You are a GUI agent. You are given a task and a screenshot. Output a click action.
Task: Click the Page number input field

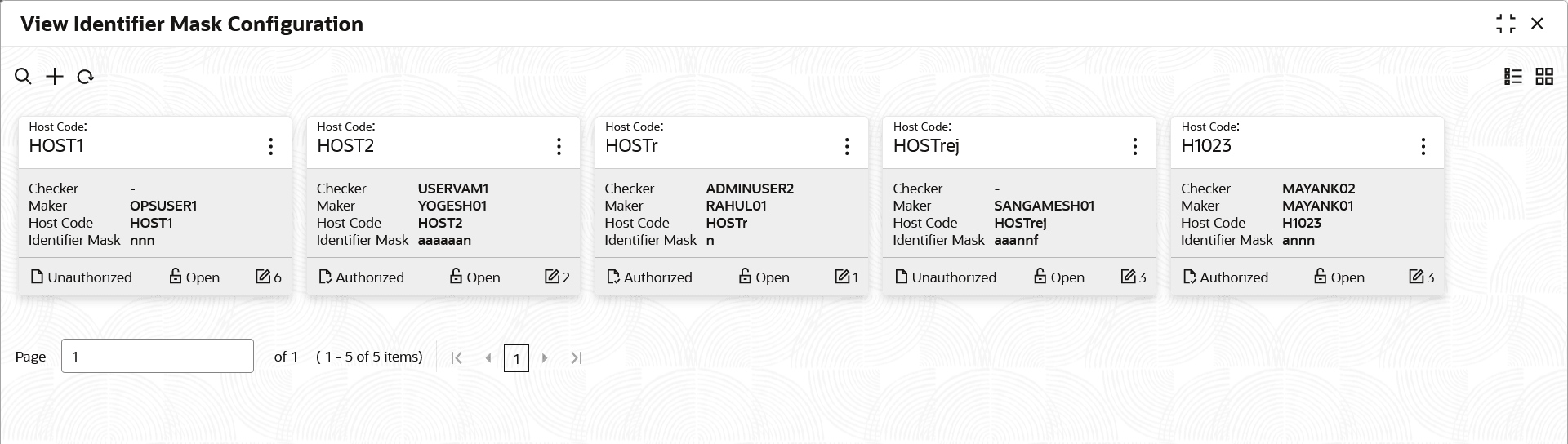click(x=158, y=356)
